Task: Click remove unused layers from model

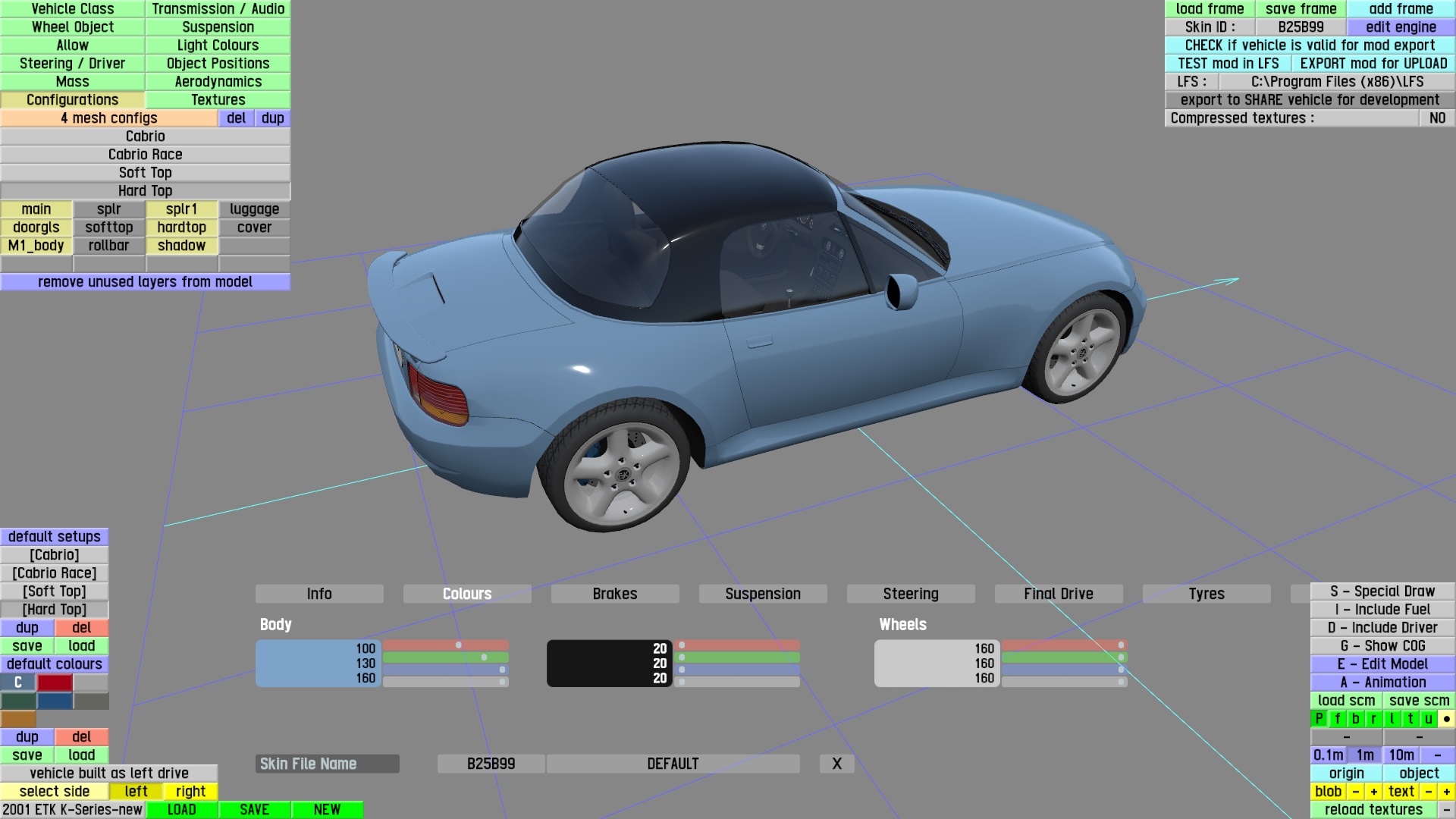Action: (x=145, y=281)
